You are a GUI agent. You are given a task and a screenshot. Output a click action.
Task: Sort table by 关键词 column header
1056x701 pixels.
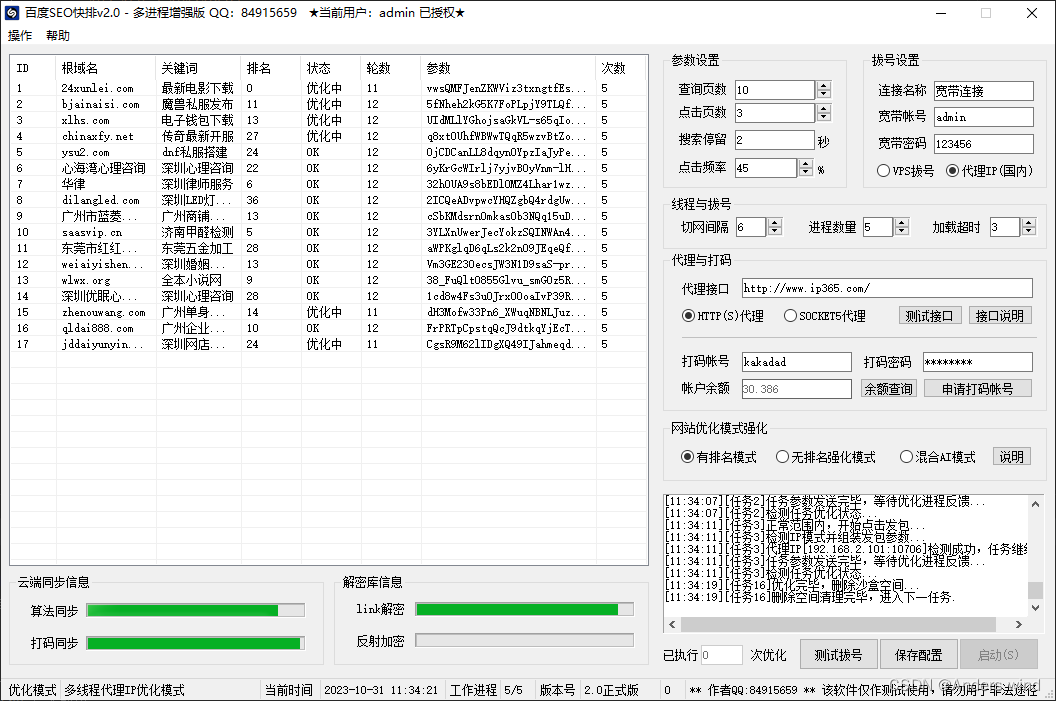coord(197,68)
